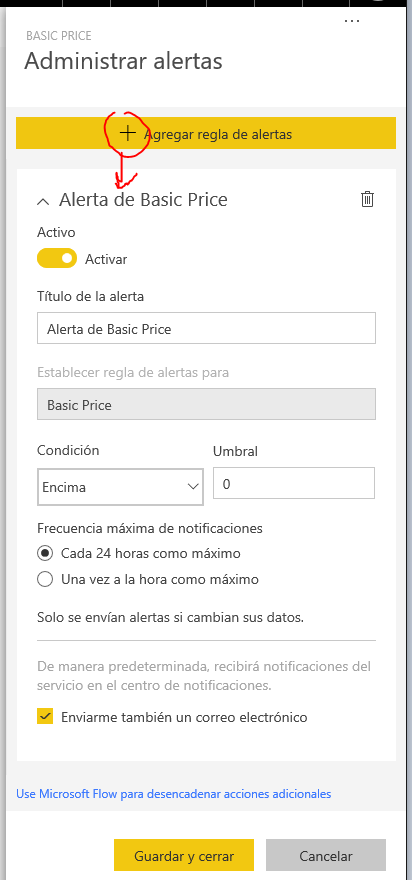Click the Umbral threshold input field
Image resolution: width=412 pixels, height=880 pixels.
click(x=294, y=483)
